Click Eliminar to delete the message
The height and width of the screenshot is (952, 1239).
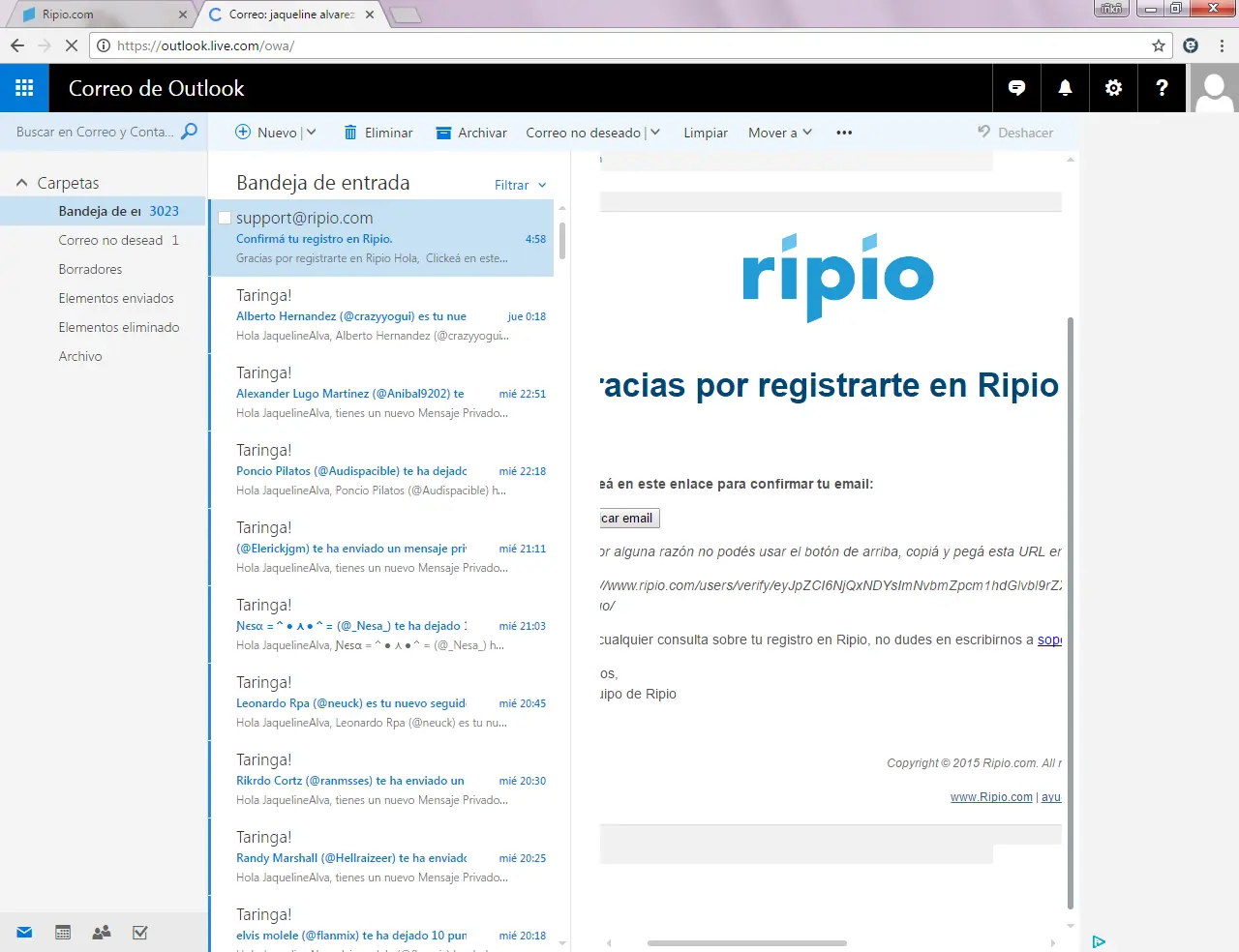tap(378, 133)
